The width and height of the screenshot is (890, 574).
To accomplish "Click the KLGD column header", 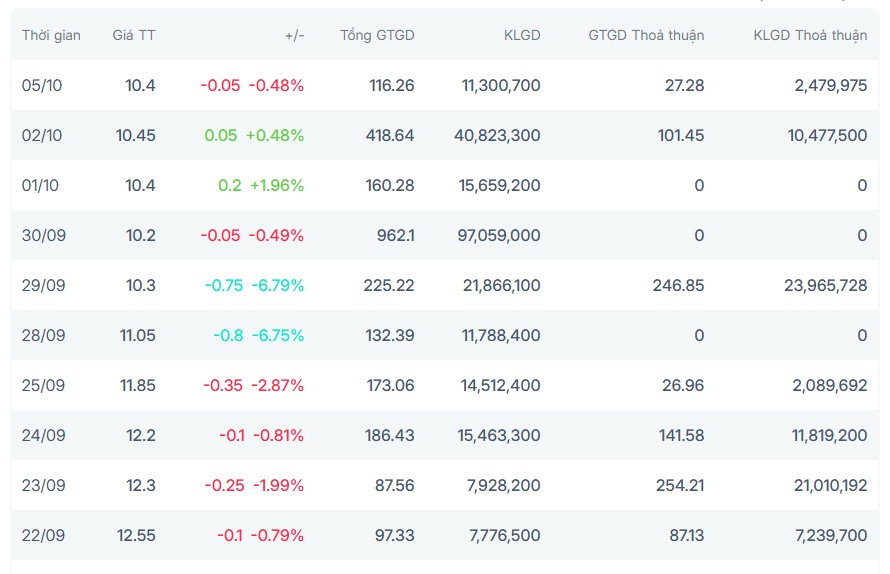I will click(x=522, y=35).
